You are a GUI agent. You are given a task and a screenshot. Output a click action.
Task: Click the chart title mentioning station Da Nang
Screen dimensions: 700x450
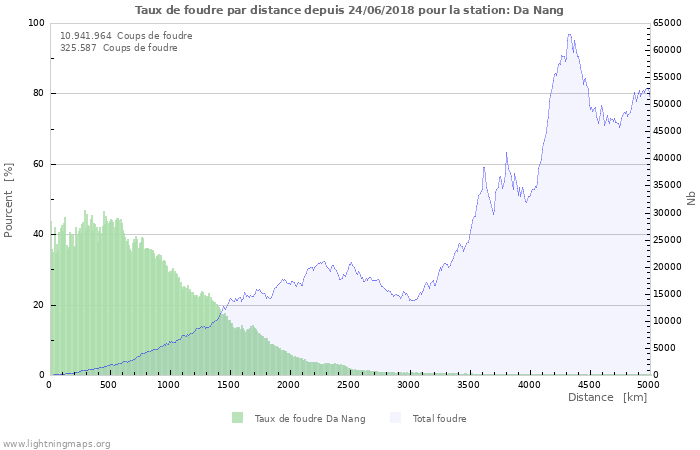coord(349,10)
